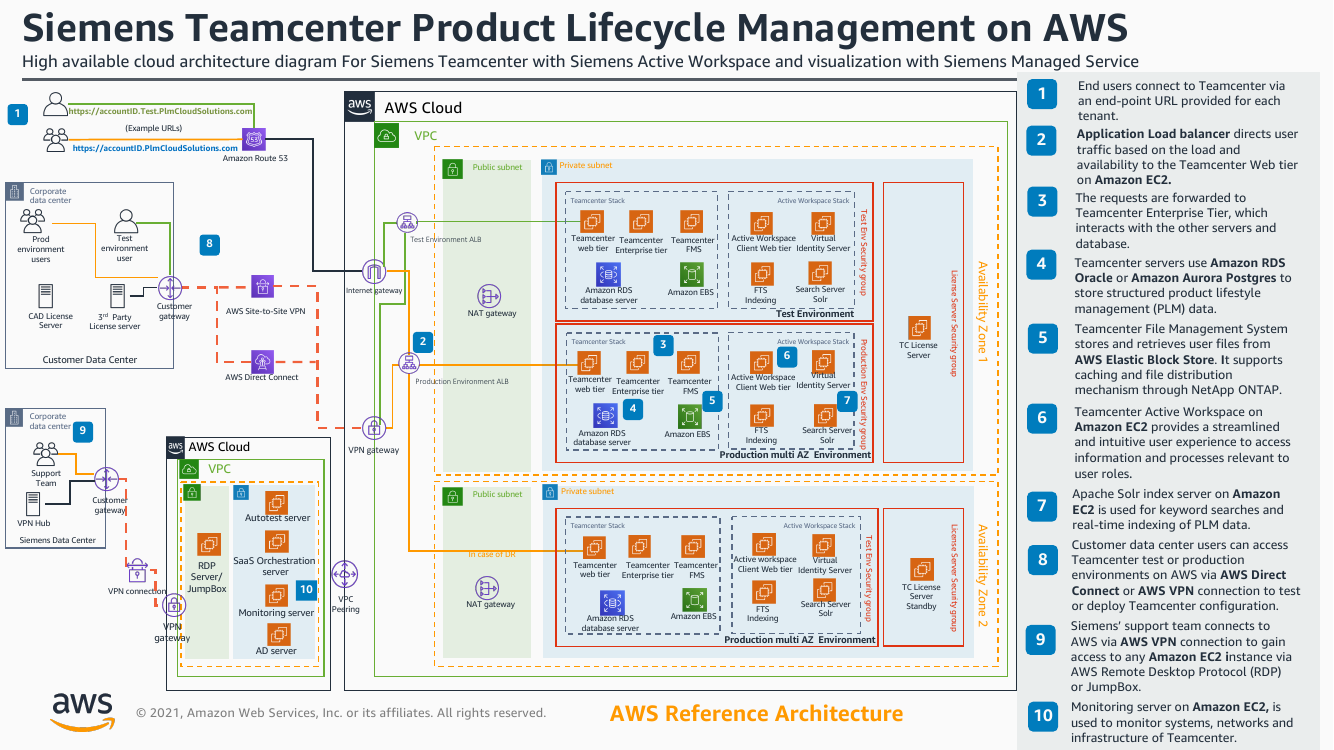
Task: Click Amazon RDS database server in Test Environment
Action: click(607, 274)
